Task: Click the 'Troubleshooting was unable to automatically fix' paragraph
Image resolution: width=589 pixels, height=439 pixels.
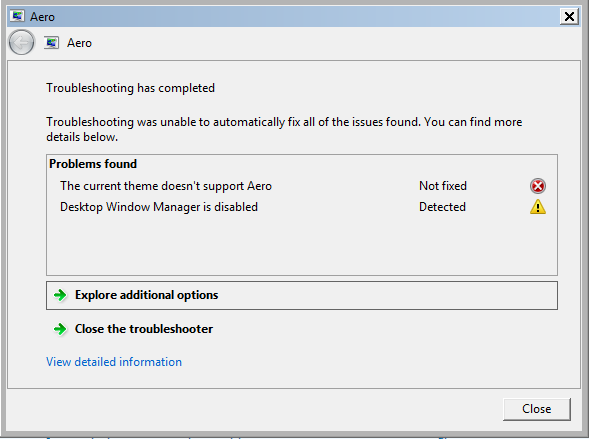Action: (284, 129)
